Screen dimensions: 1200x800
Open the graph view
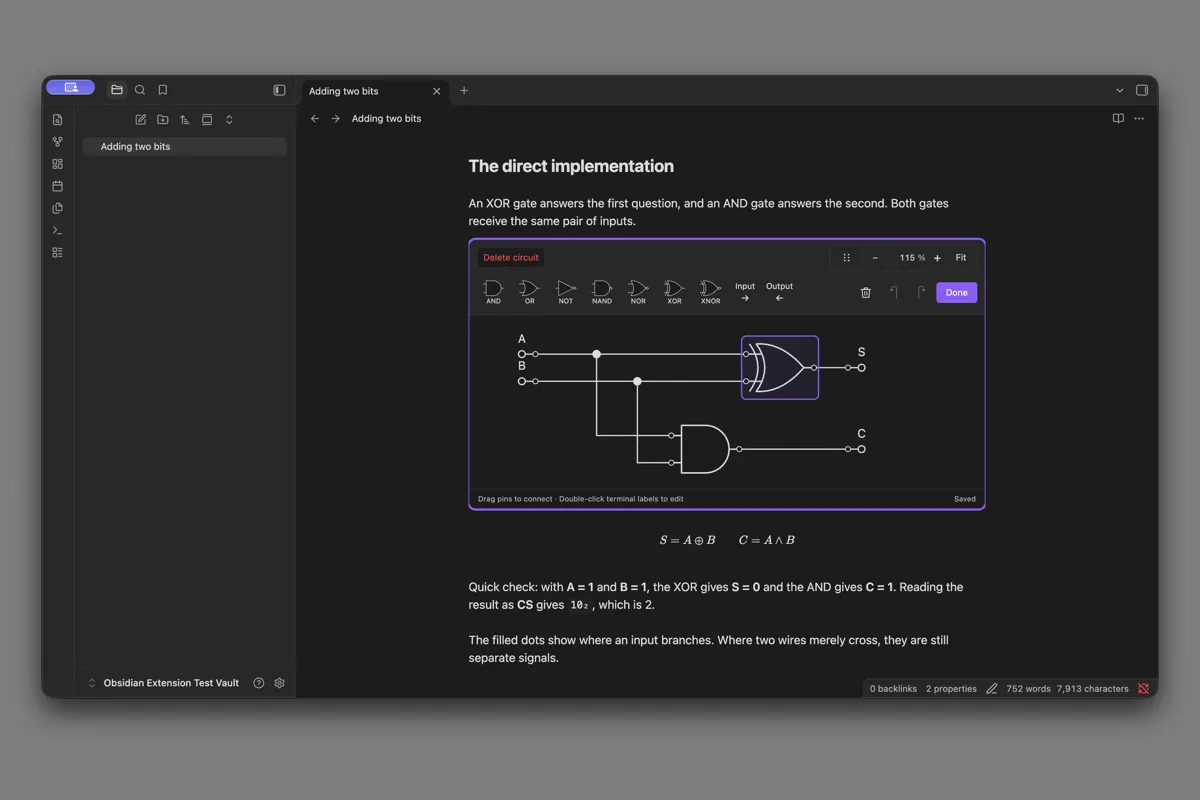coord(57,142)
